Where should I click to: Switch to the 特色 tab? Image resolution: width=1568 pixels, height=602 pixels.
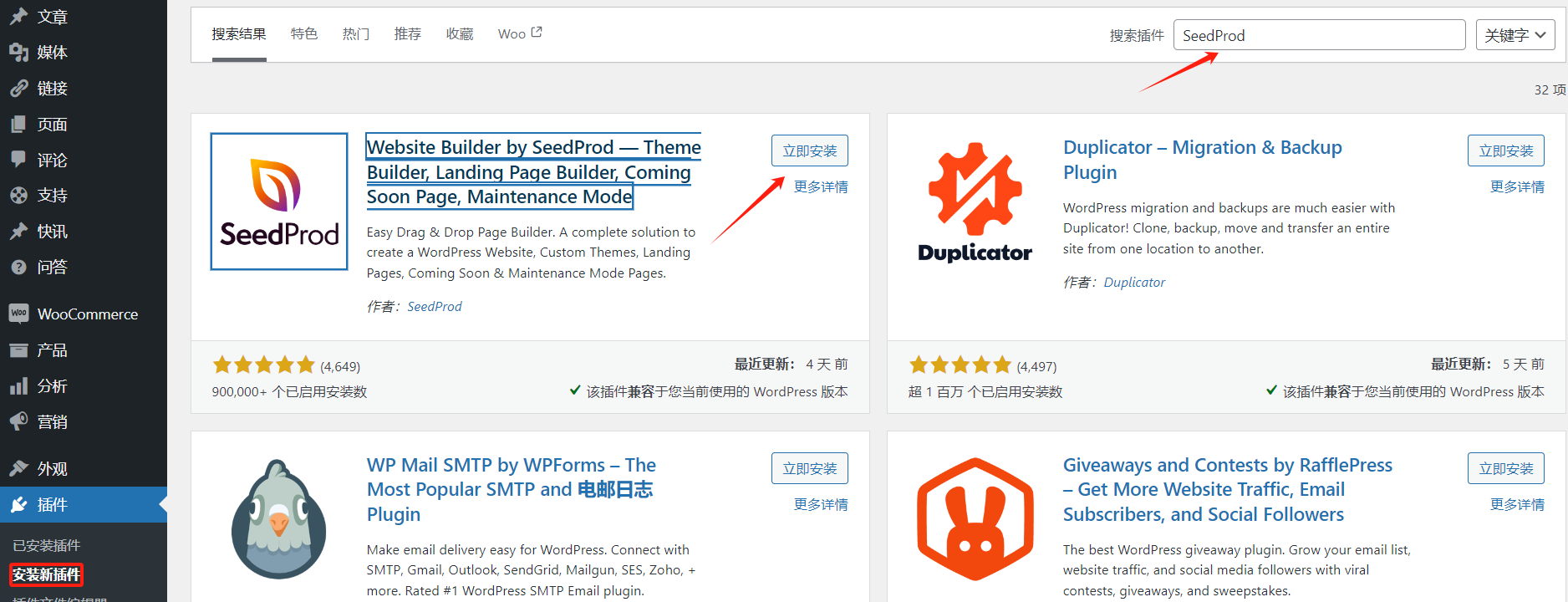(304, 34)
